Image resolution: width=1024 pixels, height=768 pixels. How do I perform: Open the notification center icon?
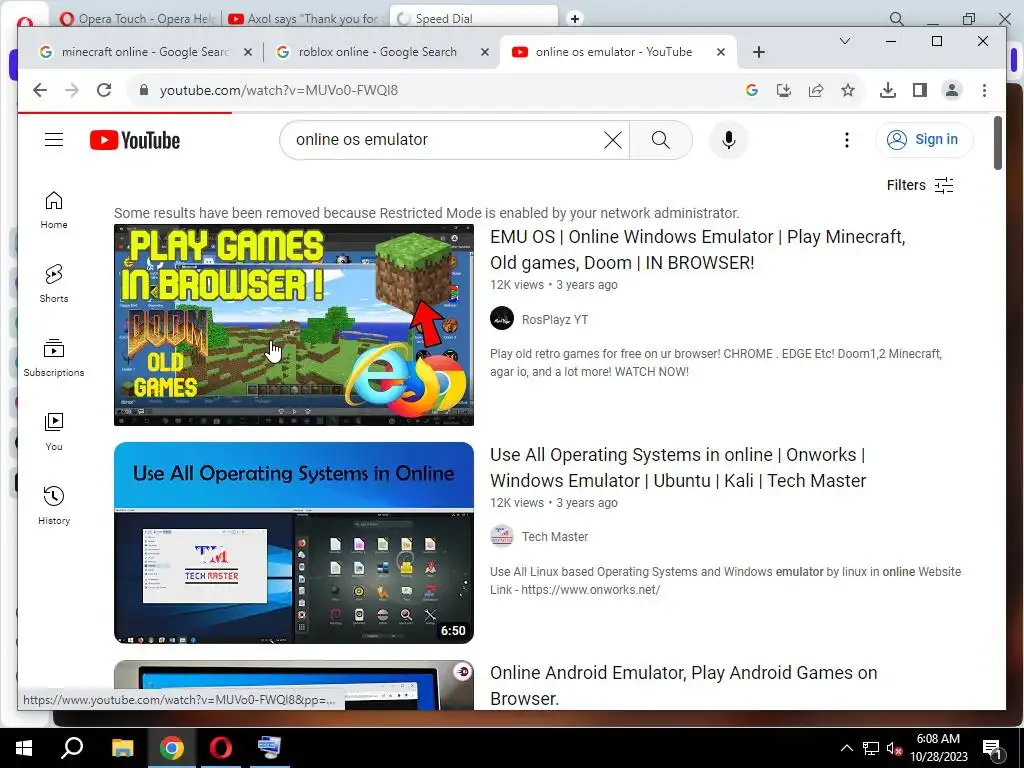[992, 748]
